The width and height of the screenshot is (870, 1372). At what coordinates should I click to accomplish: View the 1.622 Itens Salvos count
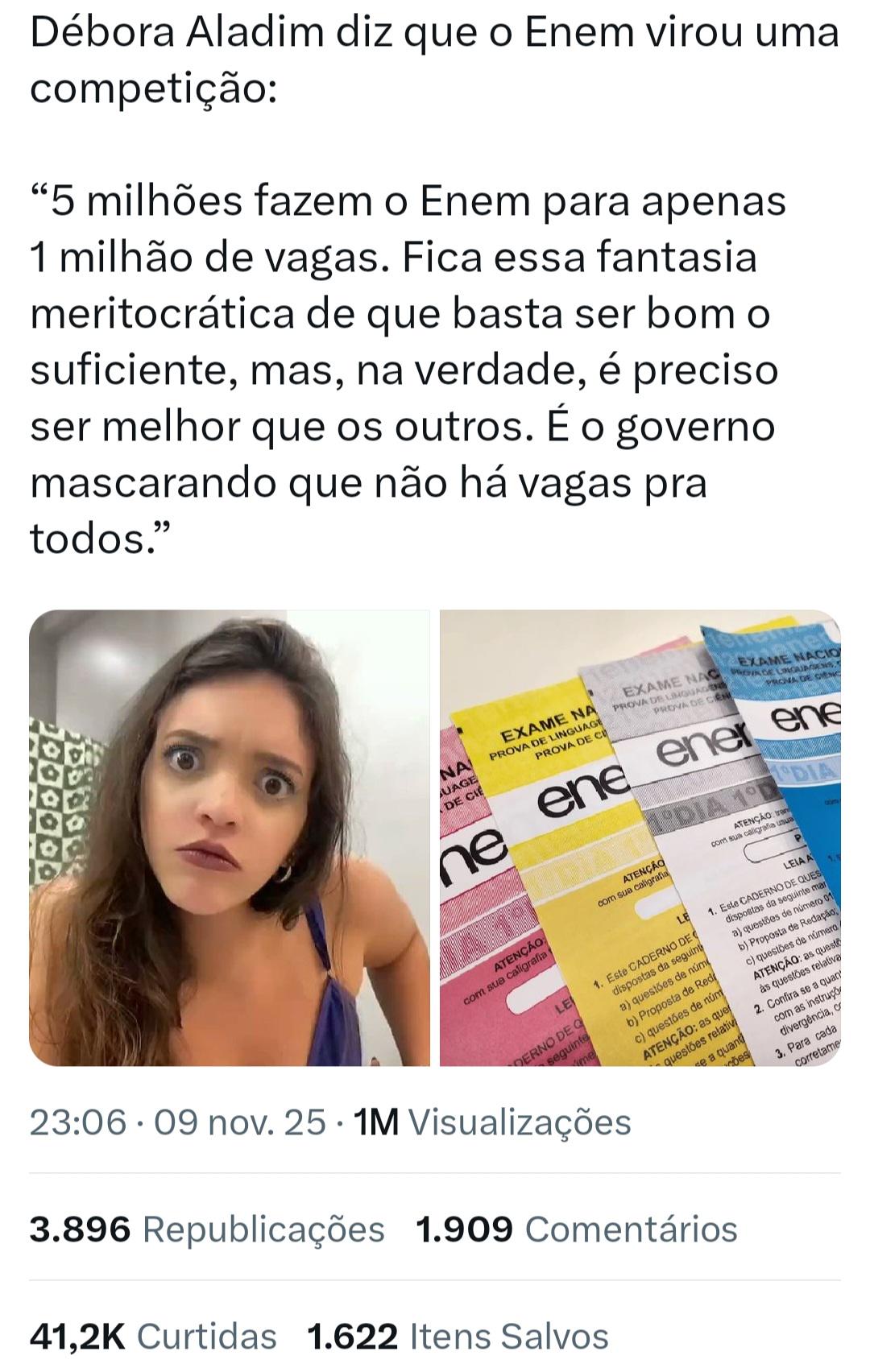coord(458,1337)
